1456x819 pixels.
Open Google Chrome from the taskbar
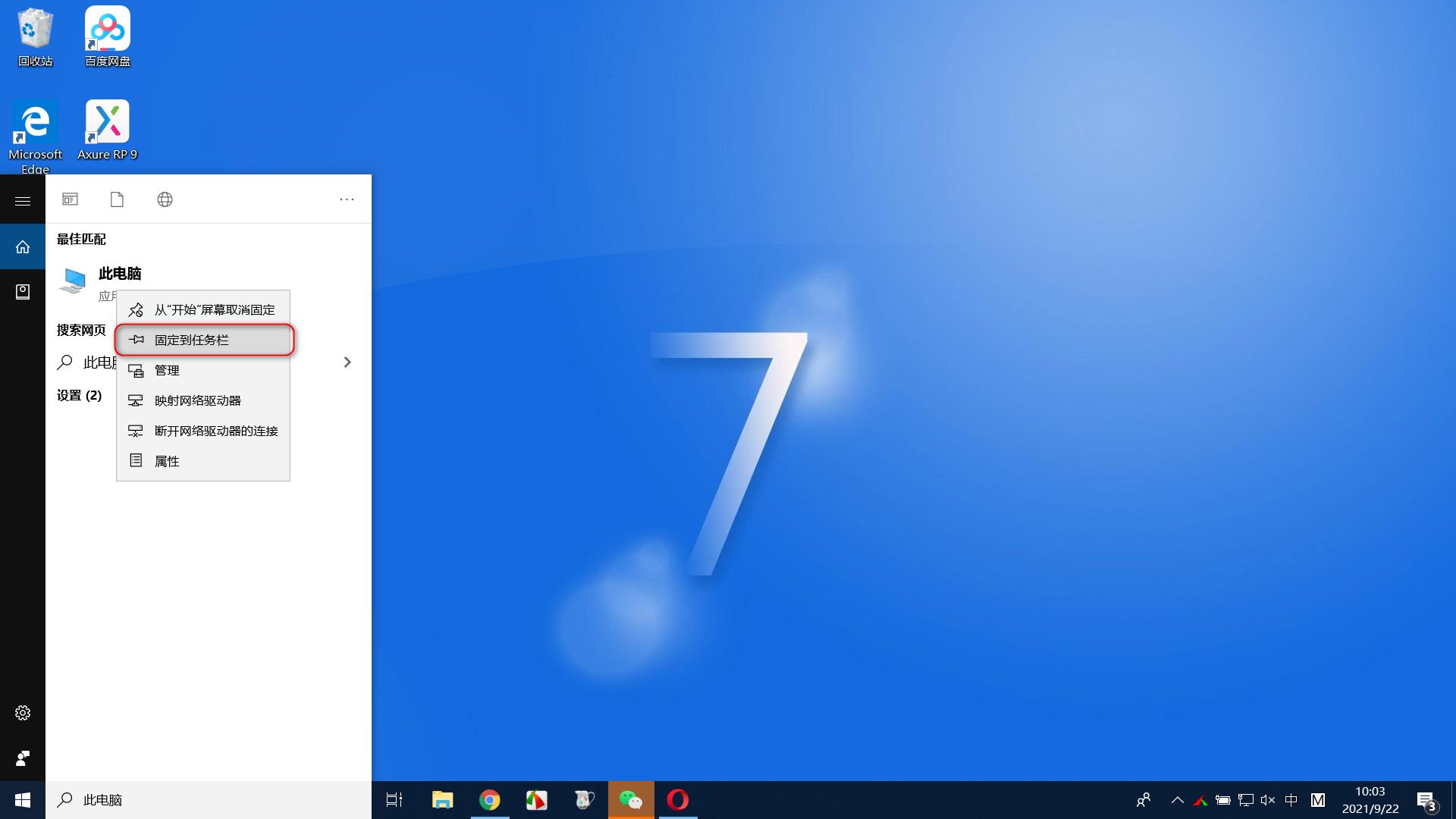click(x=489, y=800)
